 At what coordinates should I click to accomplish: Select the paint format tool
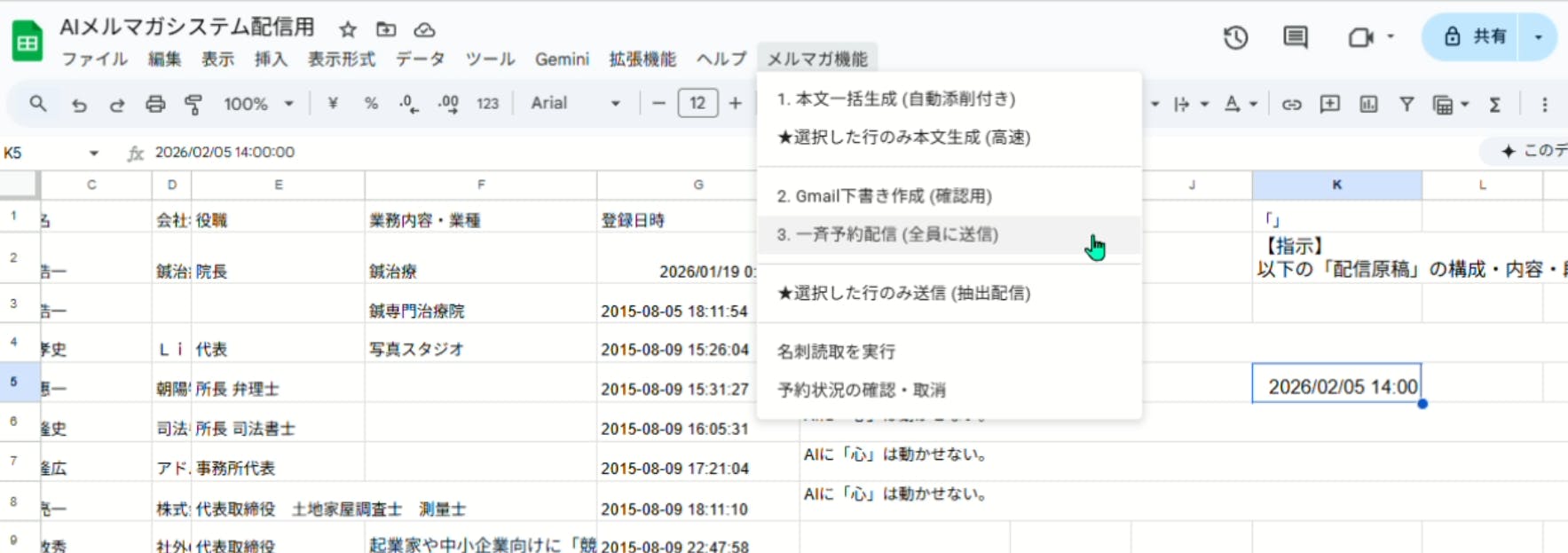(x=193, y=104)
